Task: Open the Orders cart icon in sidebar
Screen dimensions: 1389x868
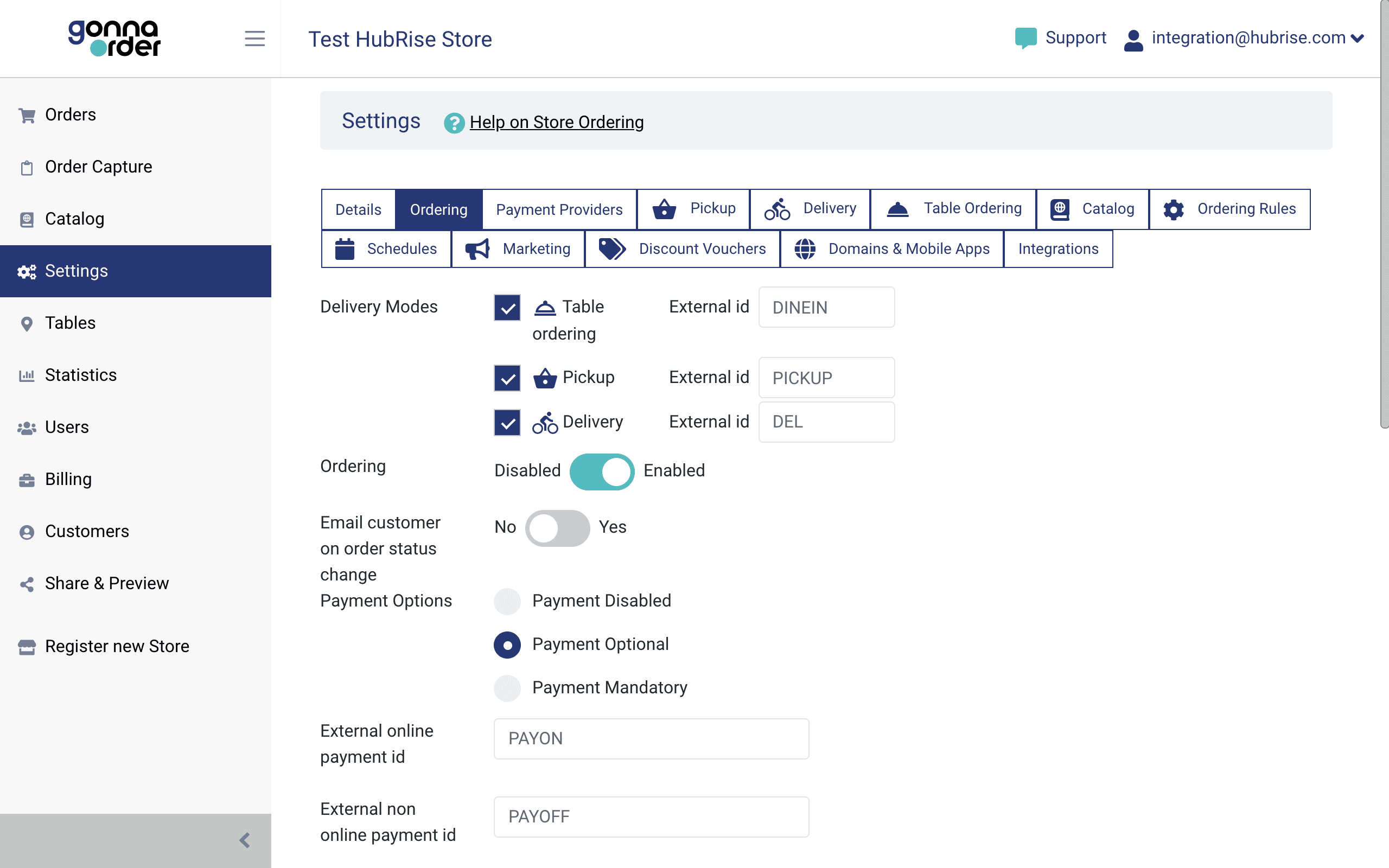Action: [27, 114]
